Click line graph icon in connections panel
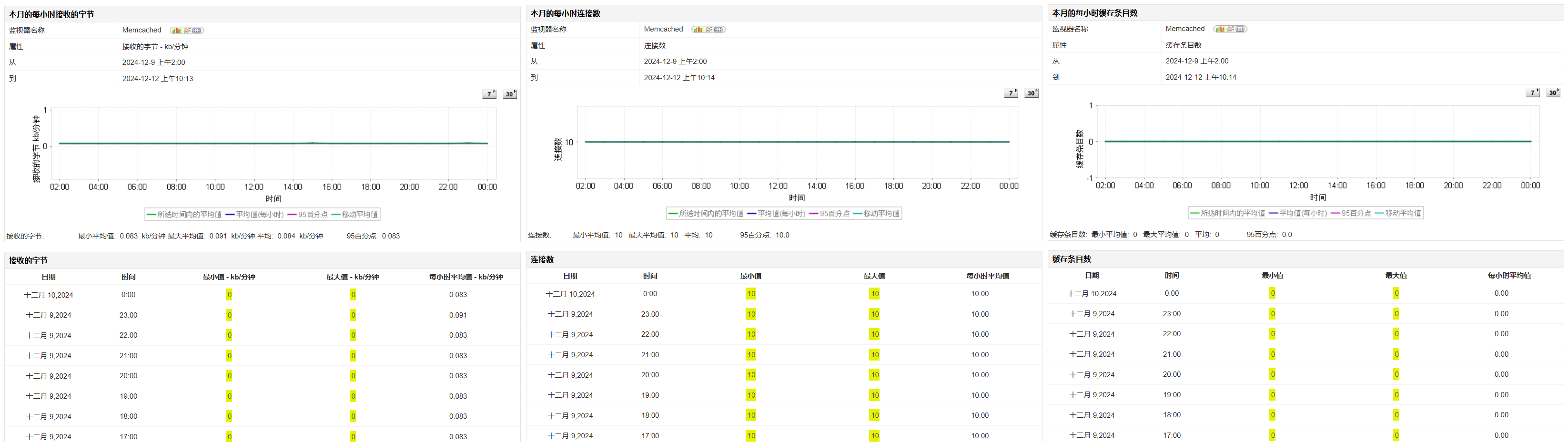Screen dimensions: 1568x444 click(708, 30)
